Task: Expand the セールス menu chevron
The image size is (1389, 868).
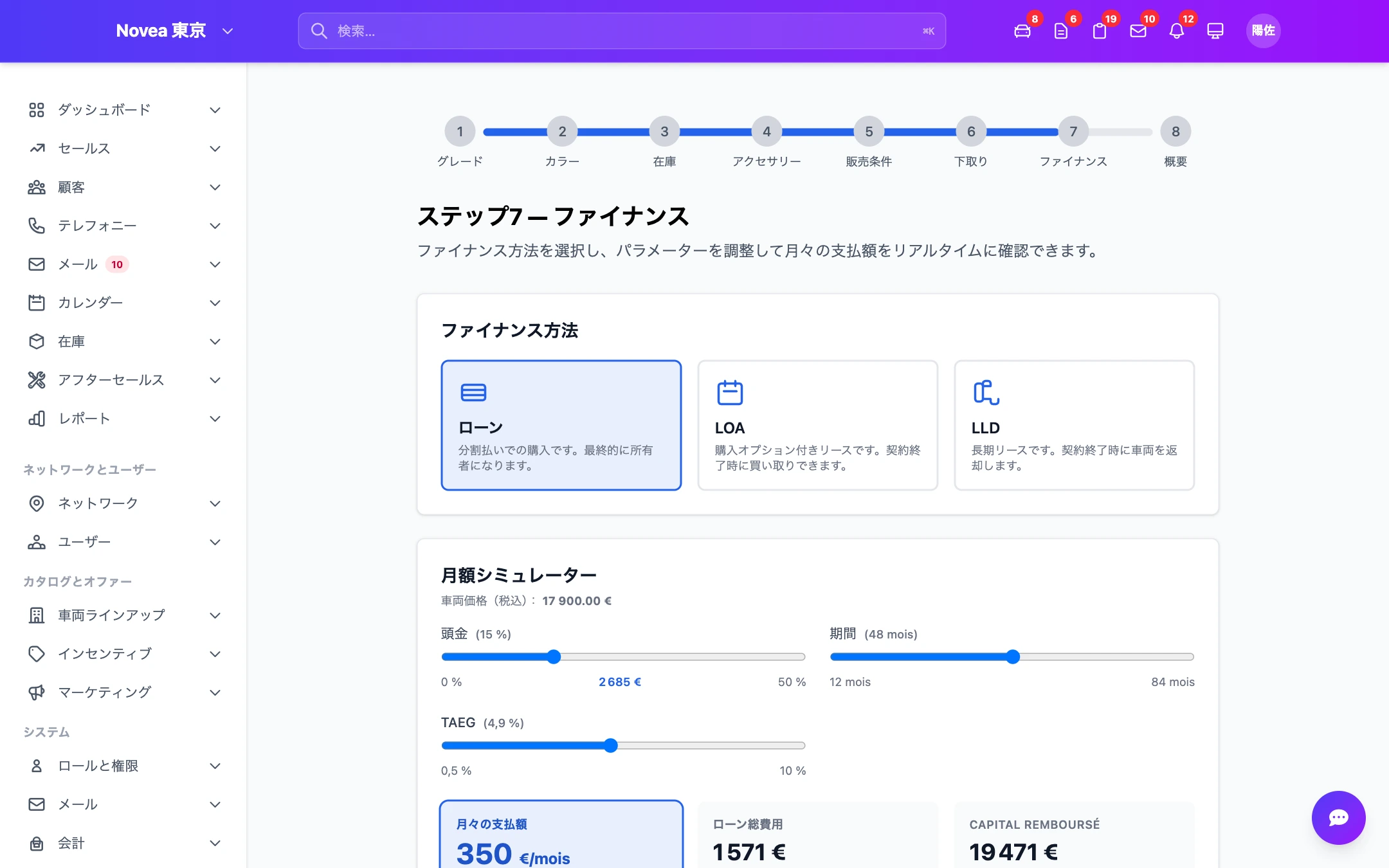Action: point(215,149)
